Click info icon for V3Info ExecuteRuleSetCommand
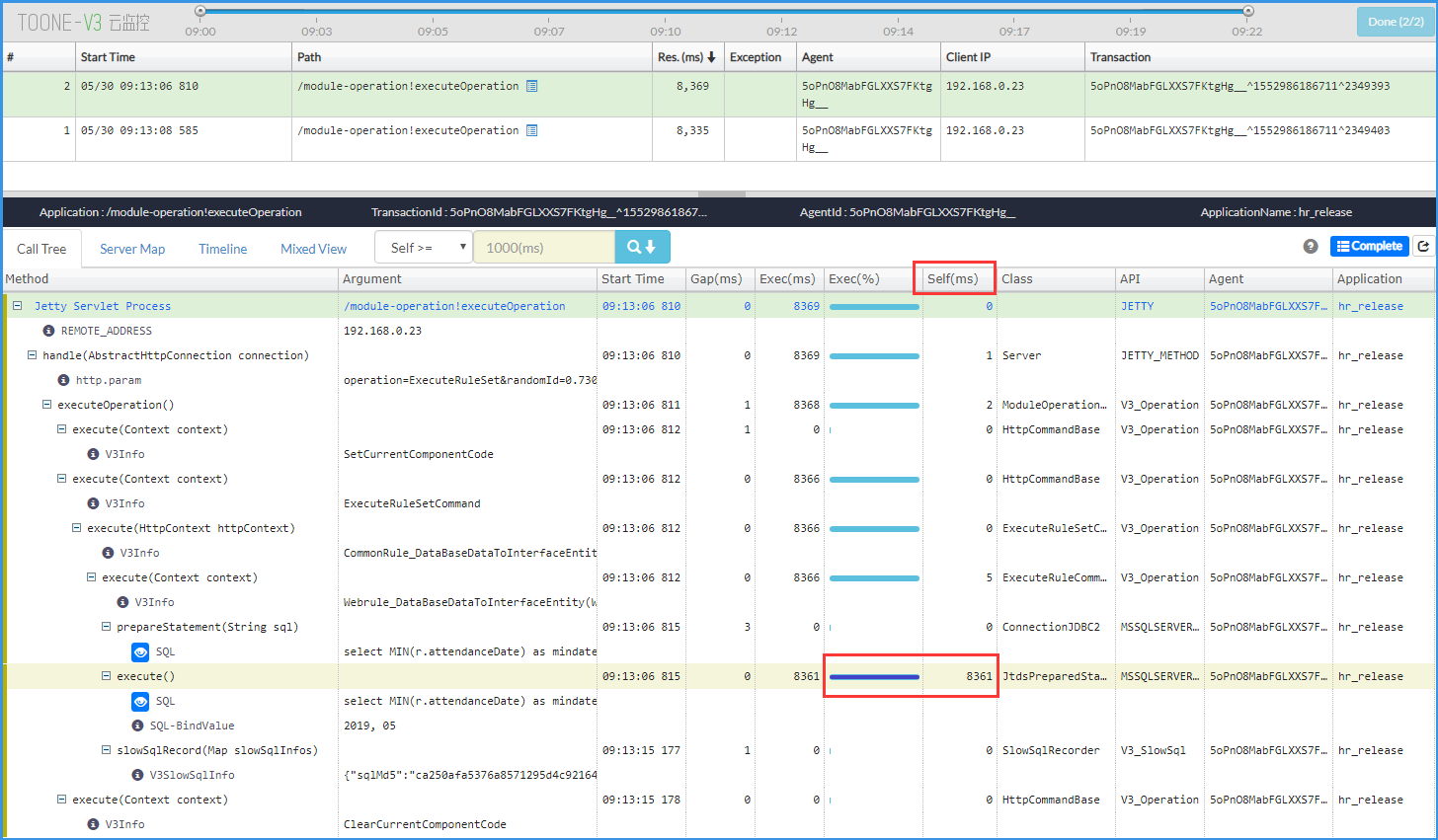Image resolution: width=1438 pixels, height=840 pixels. click(x=93, y=503)
